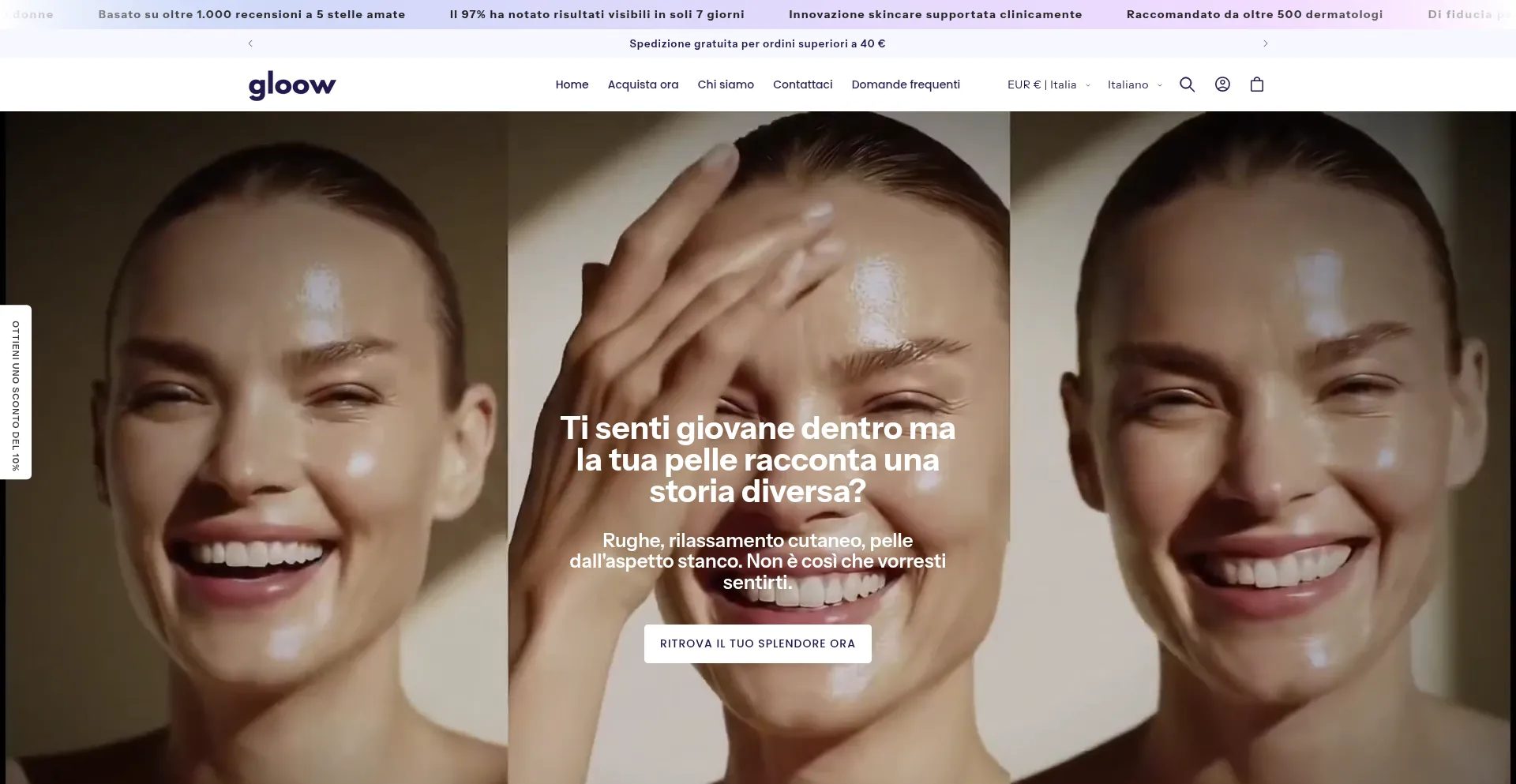
Task: Open the Contattaci page link
Action: pos(802,84)
